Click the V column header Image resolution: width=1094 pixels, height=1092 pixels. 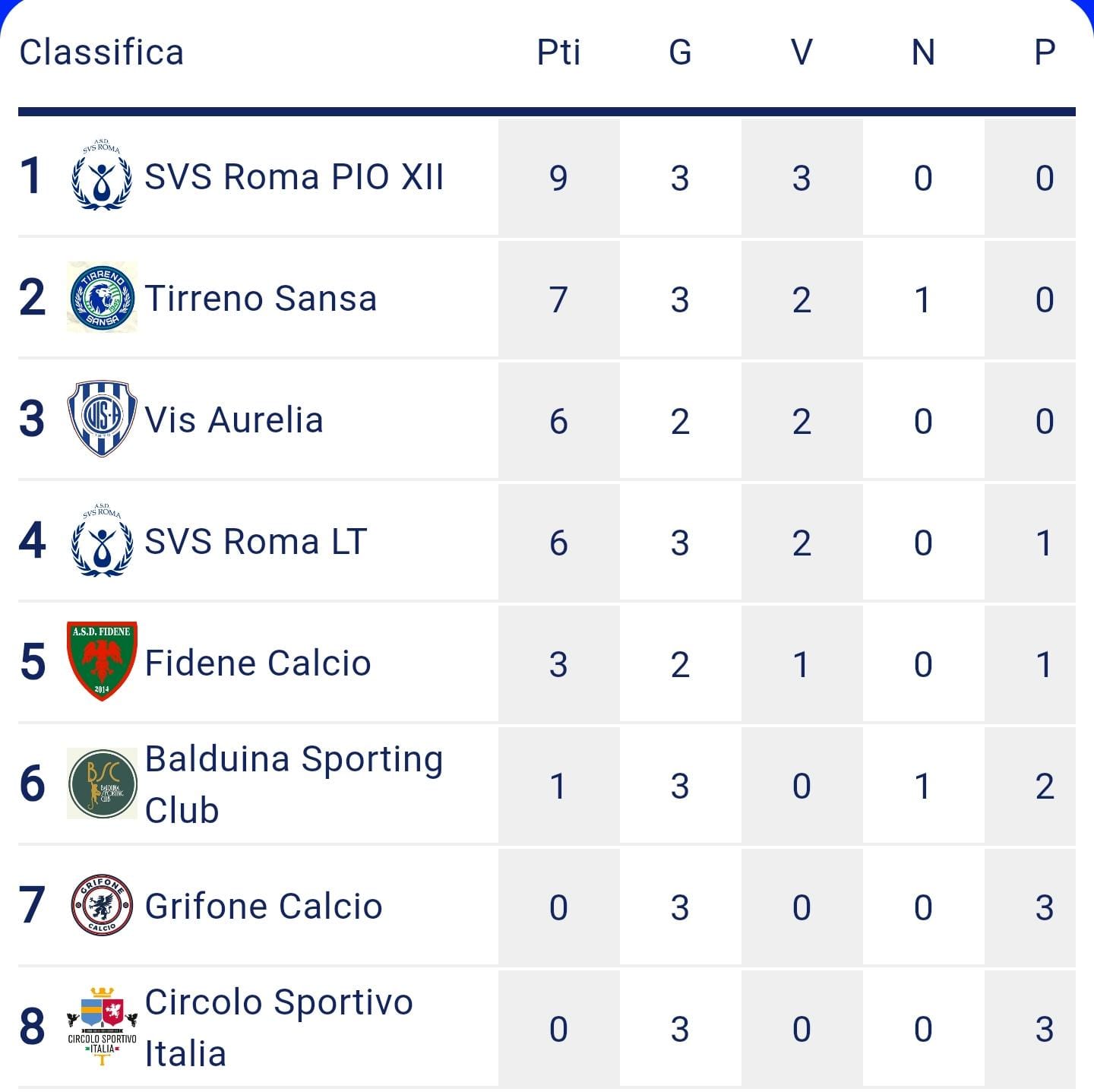pyautogui.click(x=802, y=52)
